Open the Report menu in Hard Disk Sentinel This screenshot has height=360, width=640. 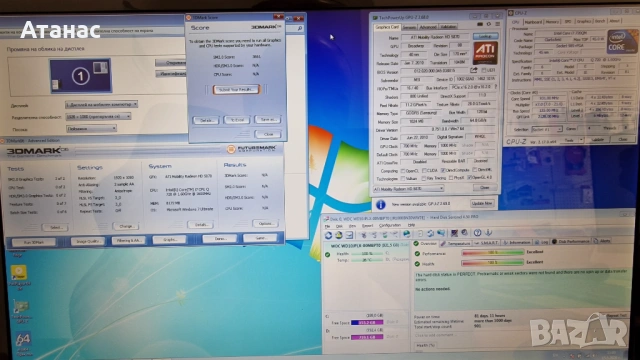[367, 226]
